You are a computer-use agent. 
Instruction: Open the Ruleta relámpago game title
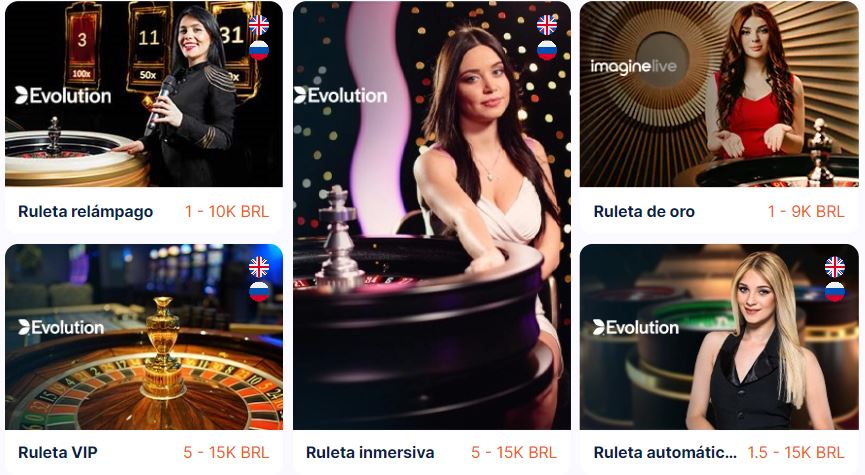tap(86, 211)
